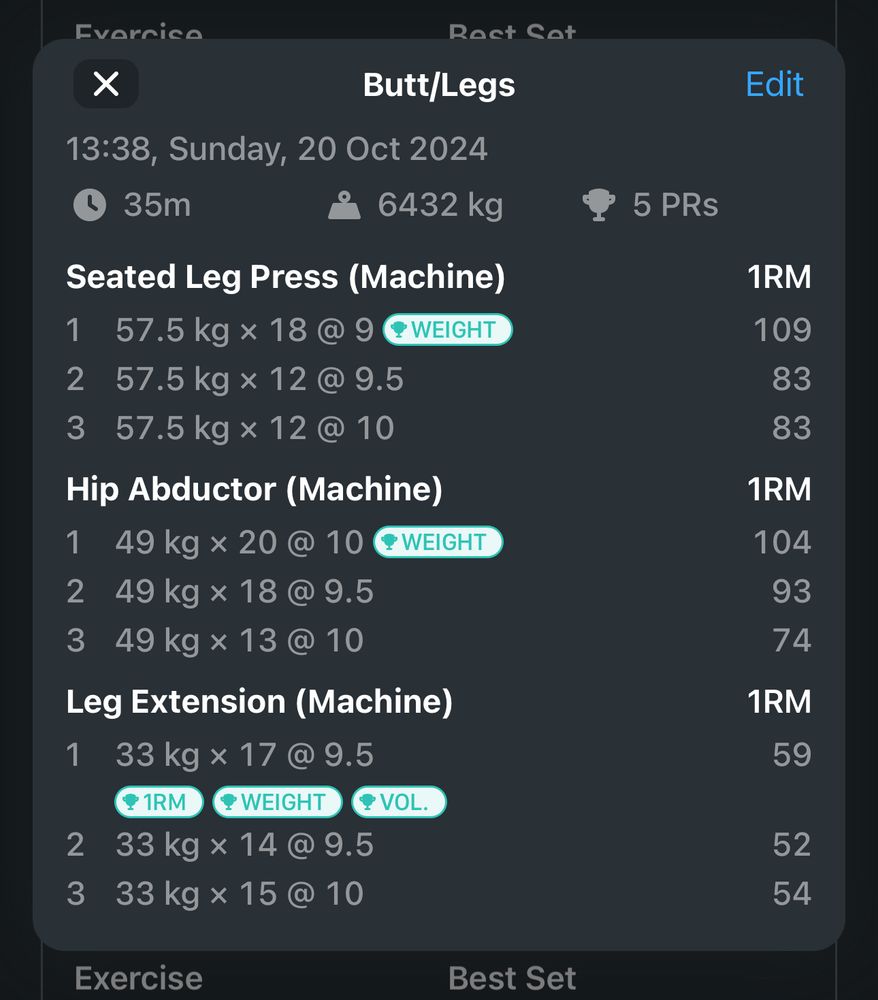Viewport: 878px width, 1000px height.
Task: Toggle the first Seated Leg Press set row
Action: (x=230, y=330)
